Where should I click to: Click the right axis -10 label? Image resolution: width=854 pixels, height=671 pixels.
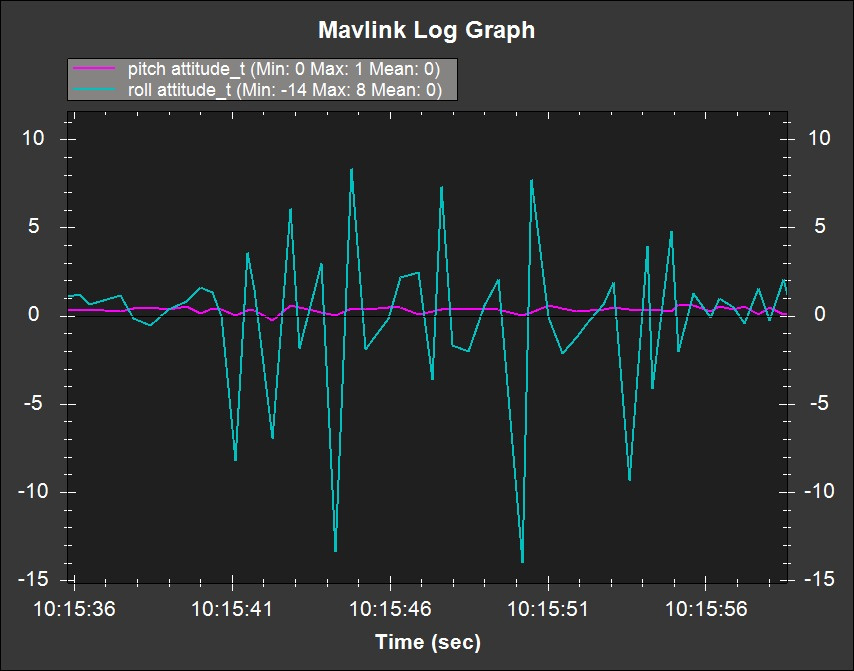819,492
